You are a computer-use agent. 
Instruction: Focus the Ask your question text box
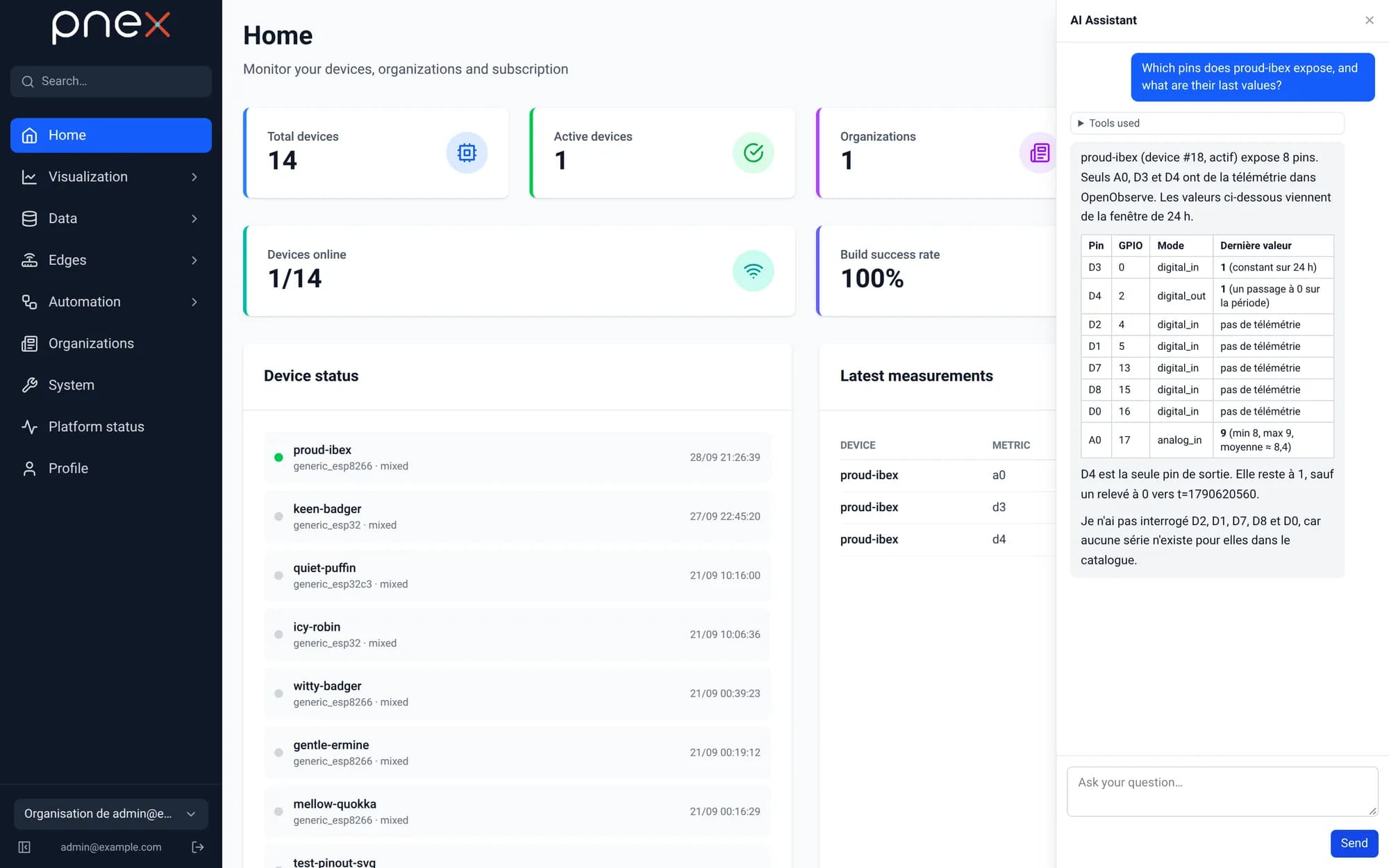(1222, 792)
